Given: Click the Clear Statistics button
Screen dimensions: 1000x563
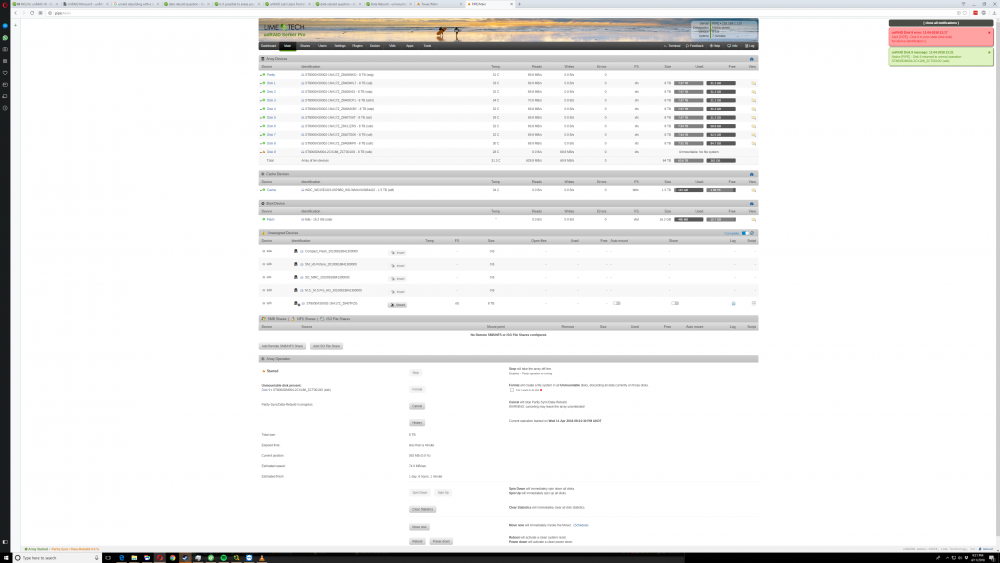Looking at the screenshot, I should [x=422, y=509].
